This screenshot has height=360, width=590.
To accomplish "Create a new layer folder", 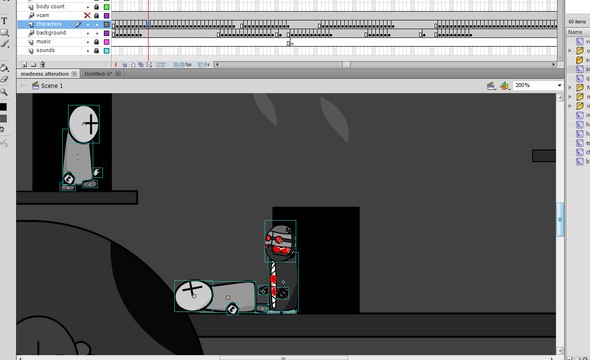I will [x=33, y=65].
